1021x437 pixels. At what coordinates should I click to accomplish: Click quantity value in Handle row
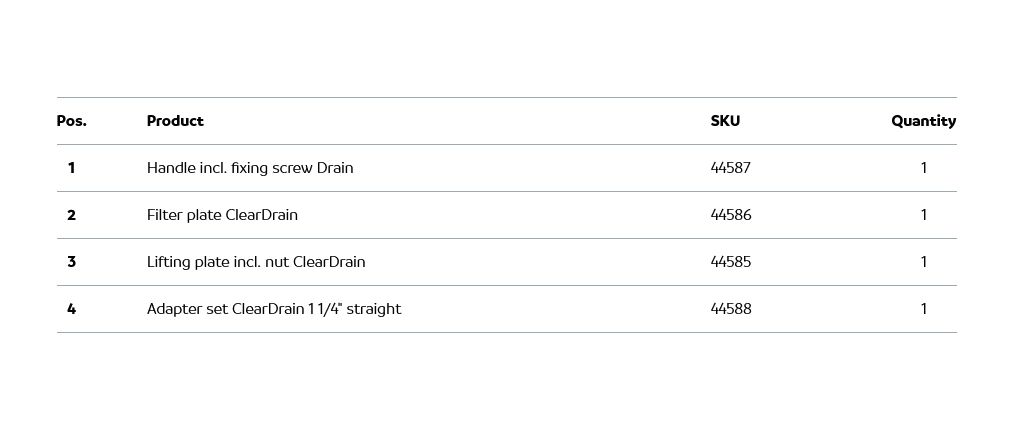coord(924,168)
